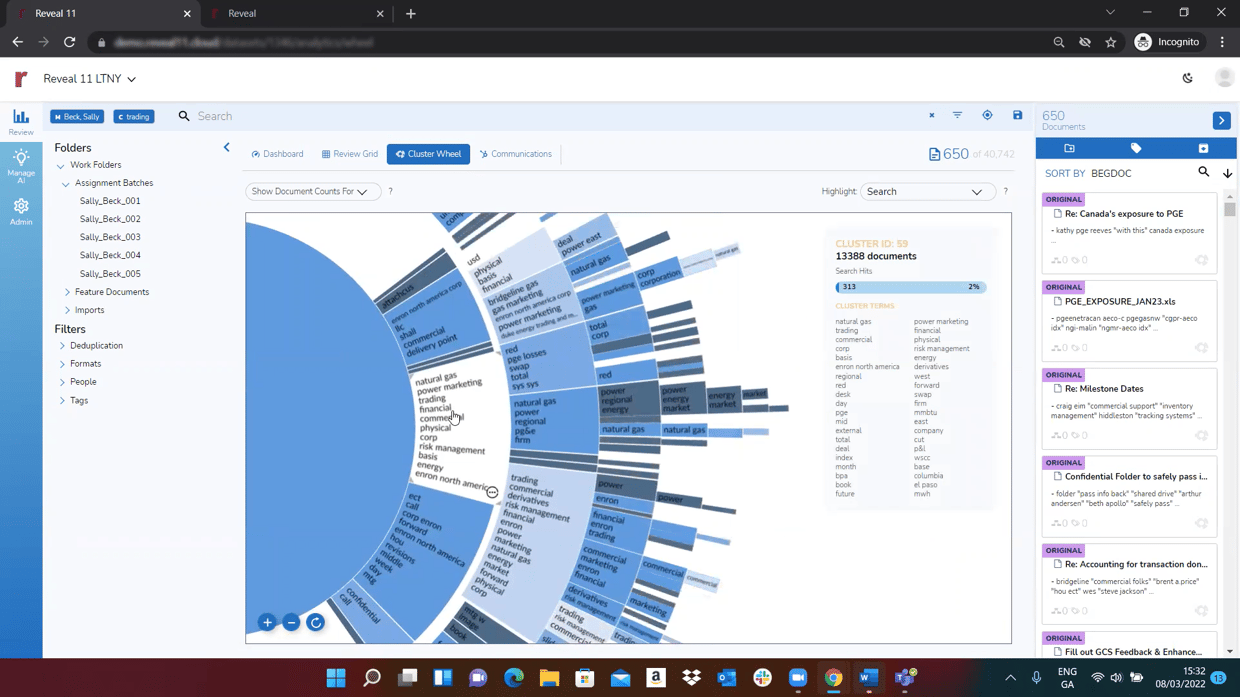Click the Search Hits progress bar
The width and height of the screenshot is (1240, 697).
(911, 287)
